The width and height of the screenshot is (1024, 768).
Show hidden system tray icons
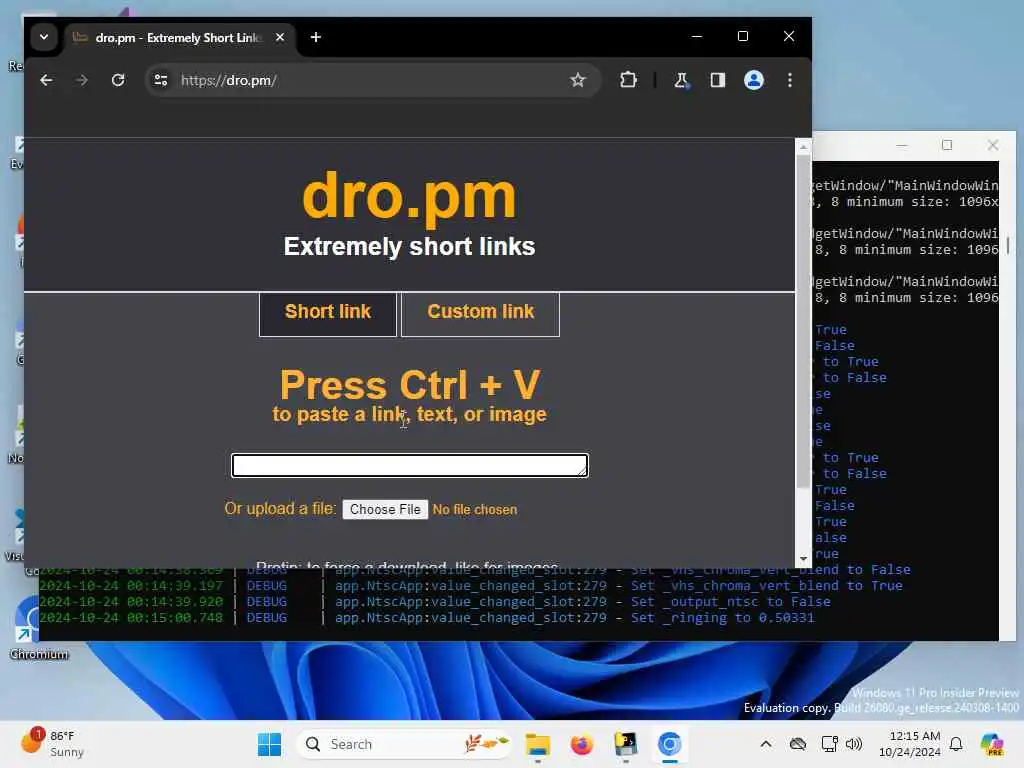click(x=766, y=744)
